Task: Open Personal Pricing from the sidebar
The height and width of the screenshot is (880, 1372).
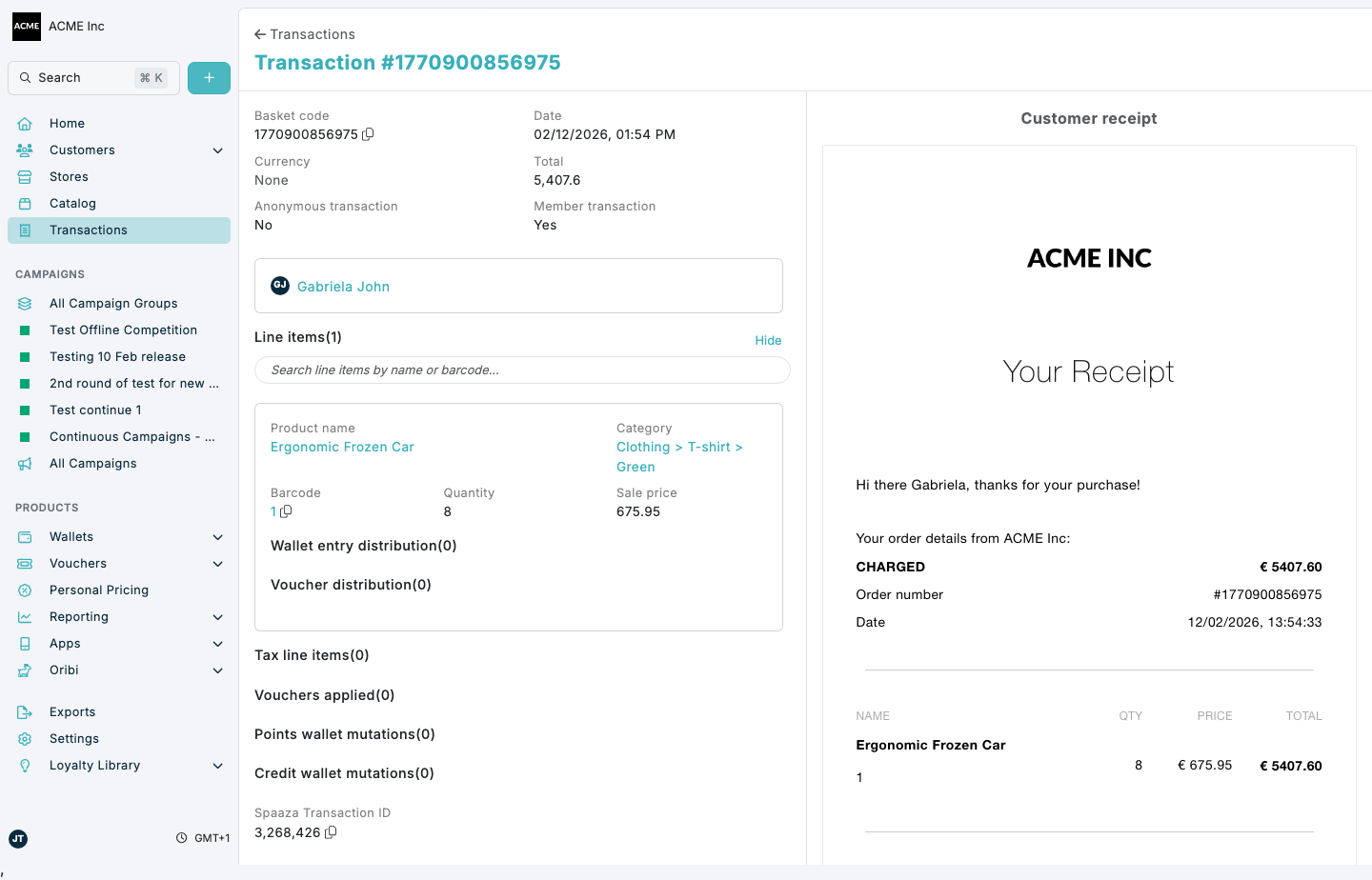Action: coord(98,590)
